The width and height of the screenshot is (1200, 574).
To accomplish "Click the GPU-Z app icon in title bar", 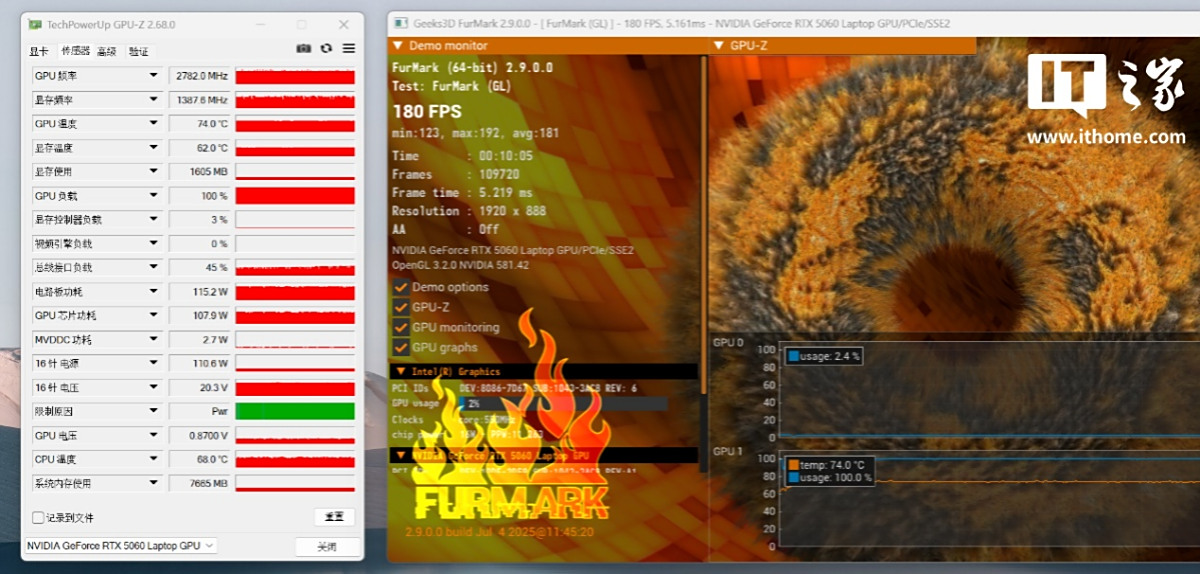I will point(35,24).
